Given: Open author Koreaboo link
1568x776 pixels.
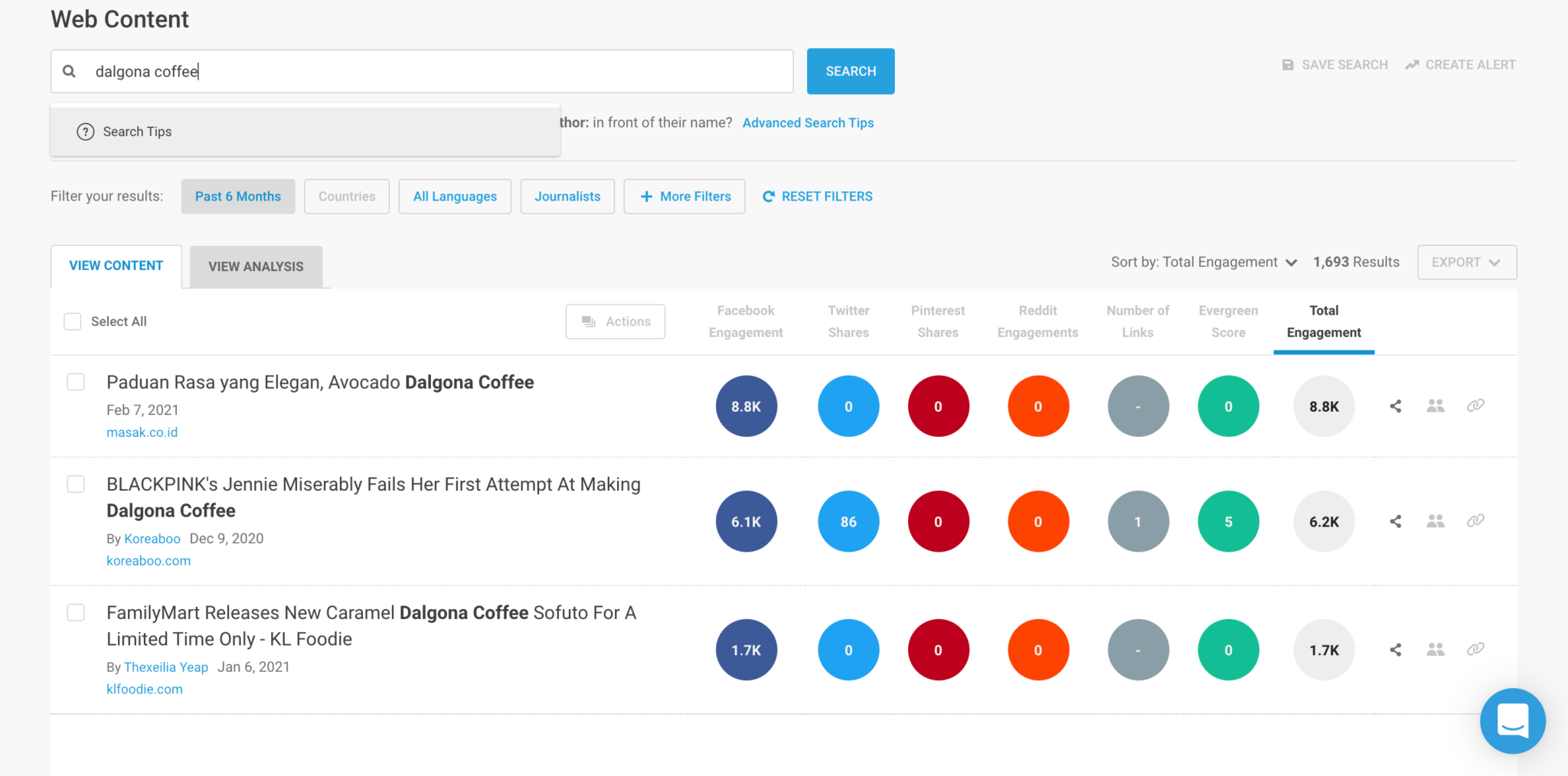Looking at the screenshot, I should pyautogui.click(x=152, y=539).
